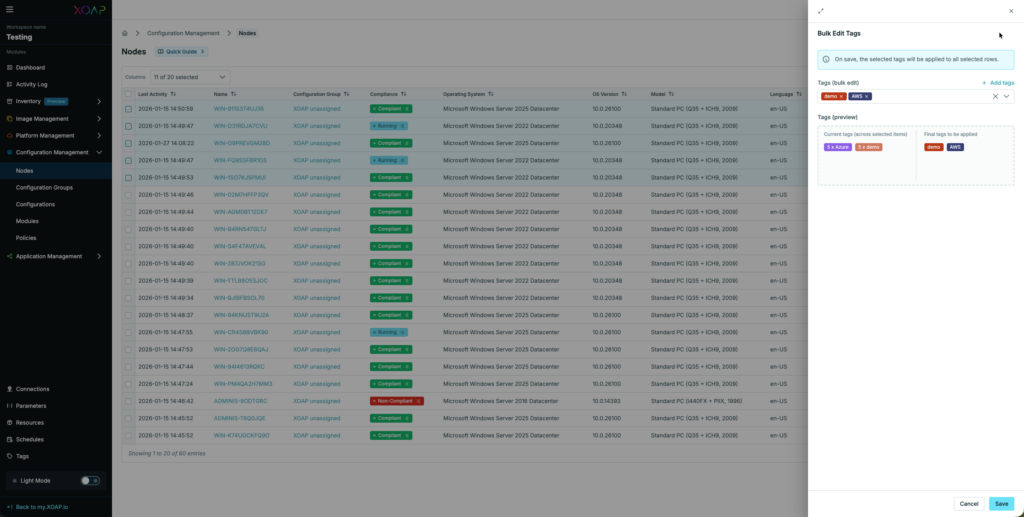Open the hamburger menu icon
Viewport: 1024px width, 517px height.
point(10,9)
